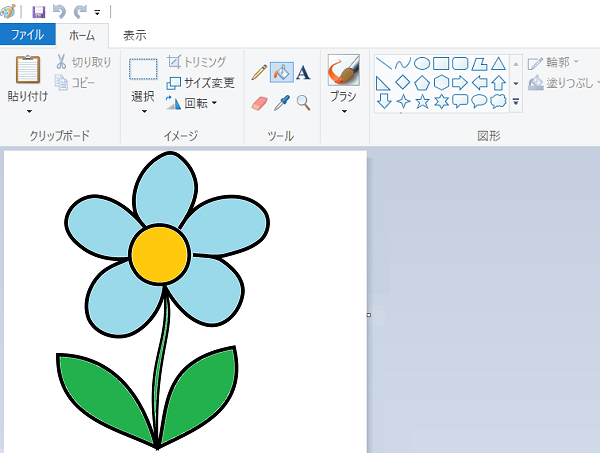Open the 選択 selection dropdown arrow
The height and width of the screenshot is (453, 600).
point(144,112)
